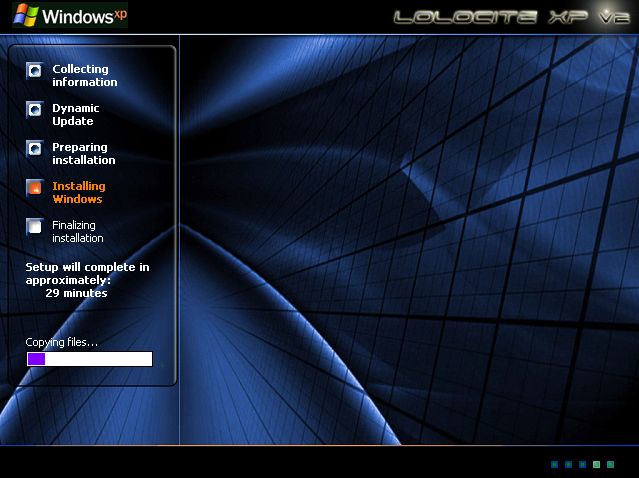Image resolution: width=639 pixels, height=478 pixels.
Task: Click the orange "Installing Windows" text
Action: pos(79,192)
